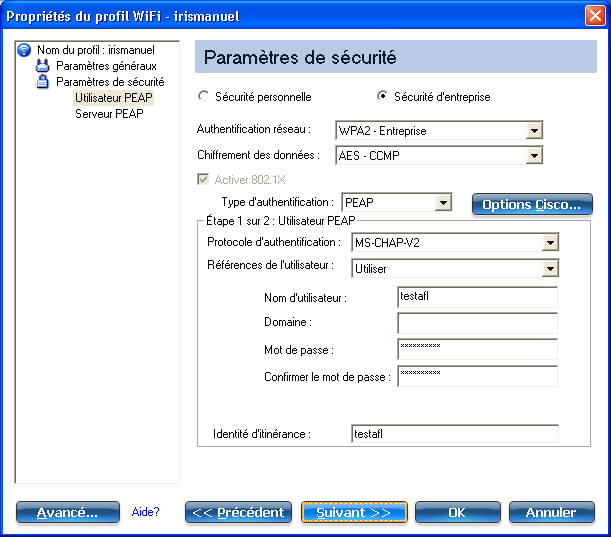The width and height of the screenshot is (611, 537).
Task: Open Paramètres de sécurité in the tree
Action: click(x=110, y=82)
